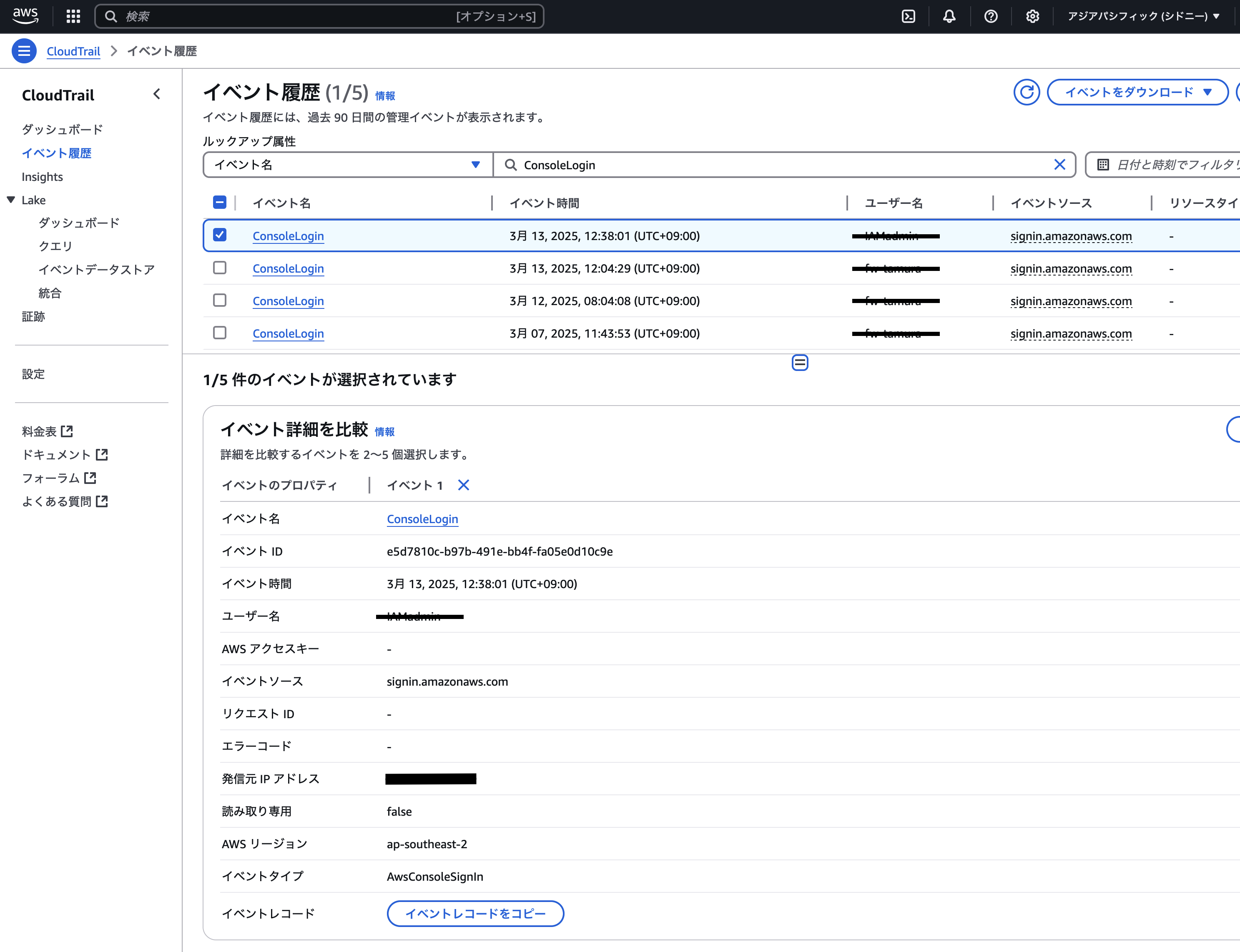Viewport: 1240px width, 952px height.
Task: Click イベントレコードをコピー button
Action: 475,914
